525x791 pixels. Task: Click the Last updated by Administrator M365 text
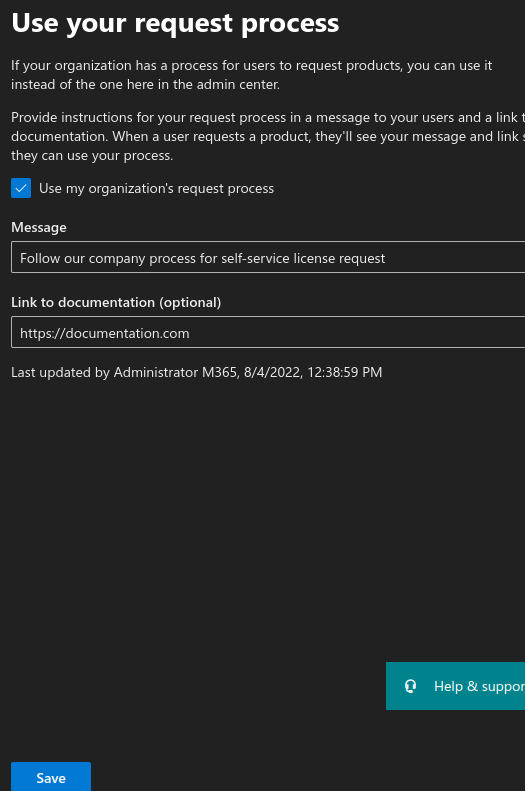point(196,372)
